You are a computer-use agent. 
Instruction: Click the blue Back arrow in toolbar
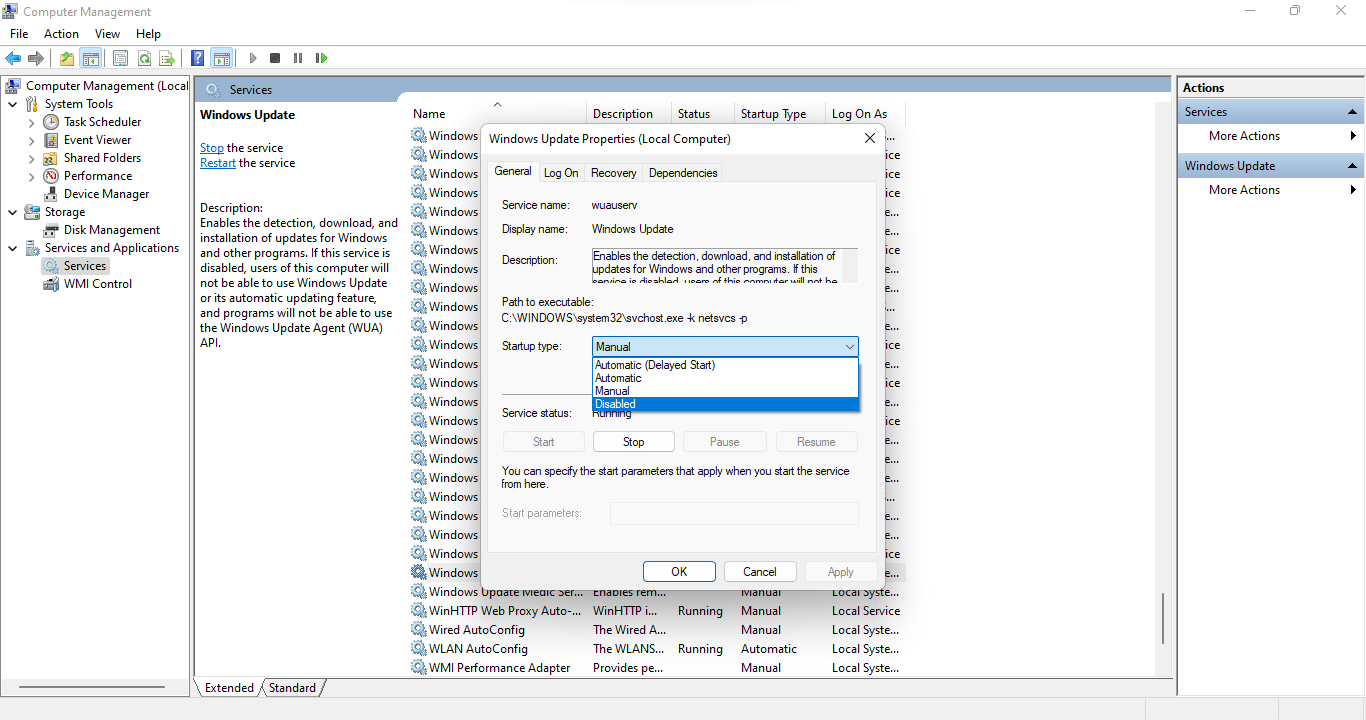[x=13, y=58]
